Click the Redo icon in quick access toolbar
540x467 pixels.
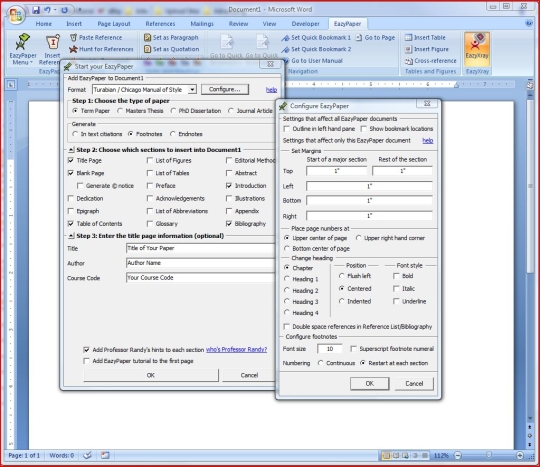coord(64,10)
